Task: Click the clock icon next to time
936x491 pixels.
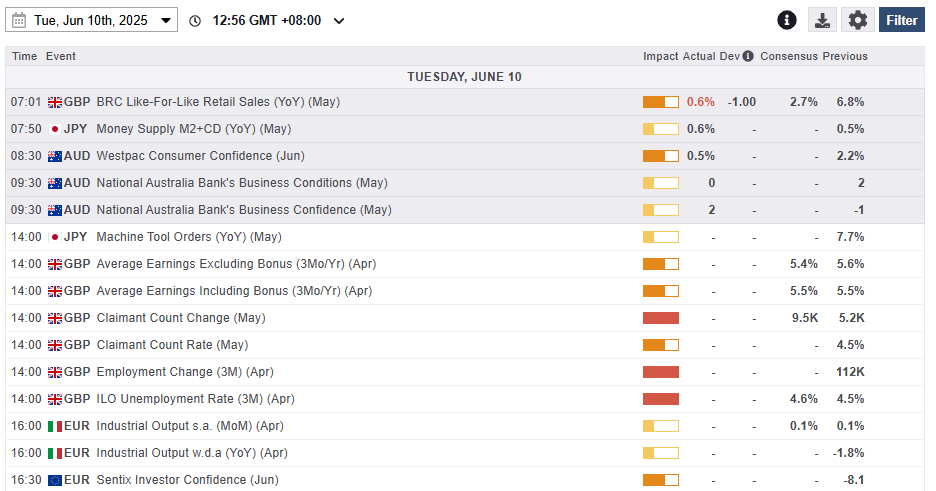Action: 195,21
